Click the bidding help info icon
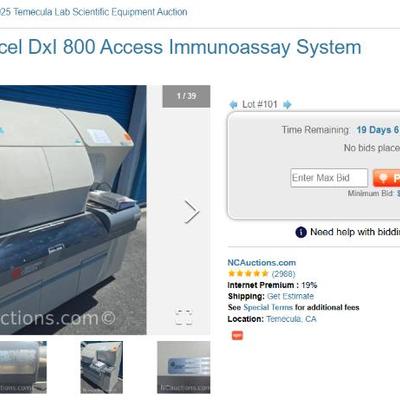 (x=301, y=232)
